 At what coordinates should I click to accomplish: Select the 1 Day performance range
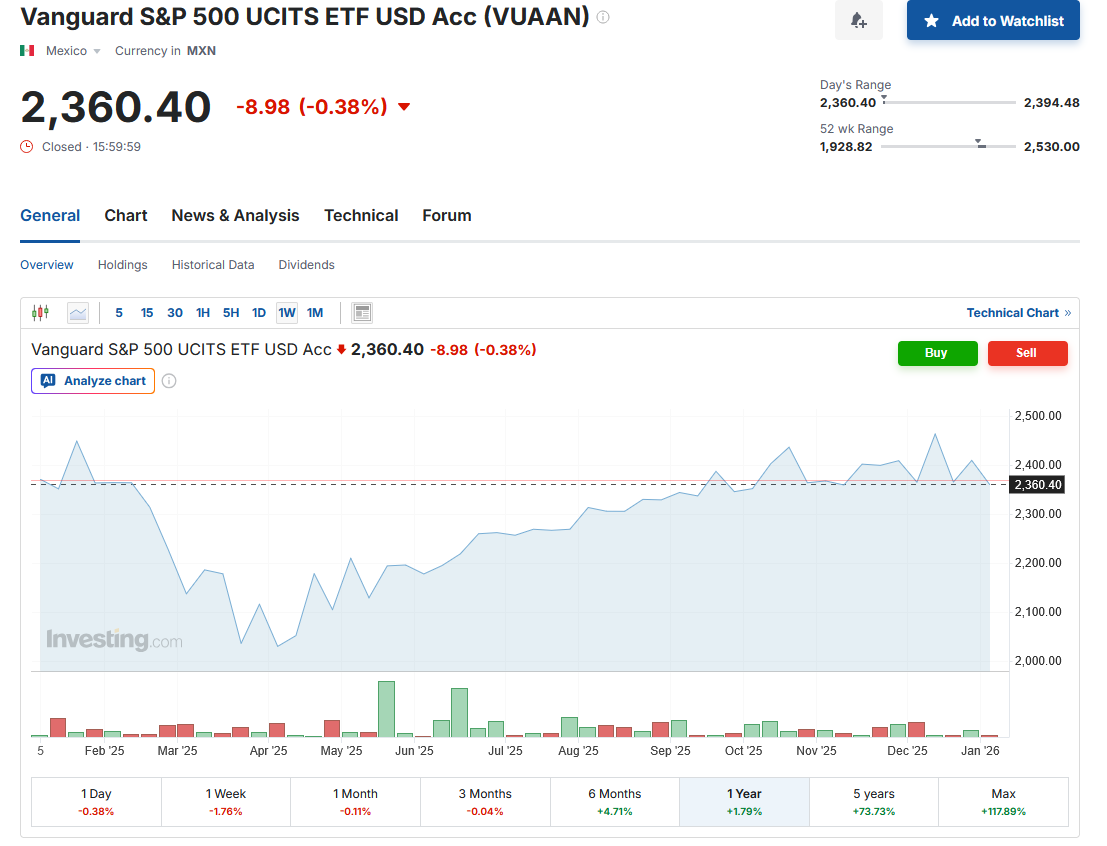pyautogui.click(x=97, y=802)
